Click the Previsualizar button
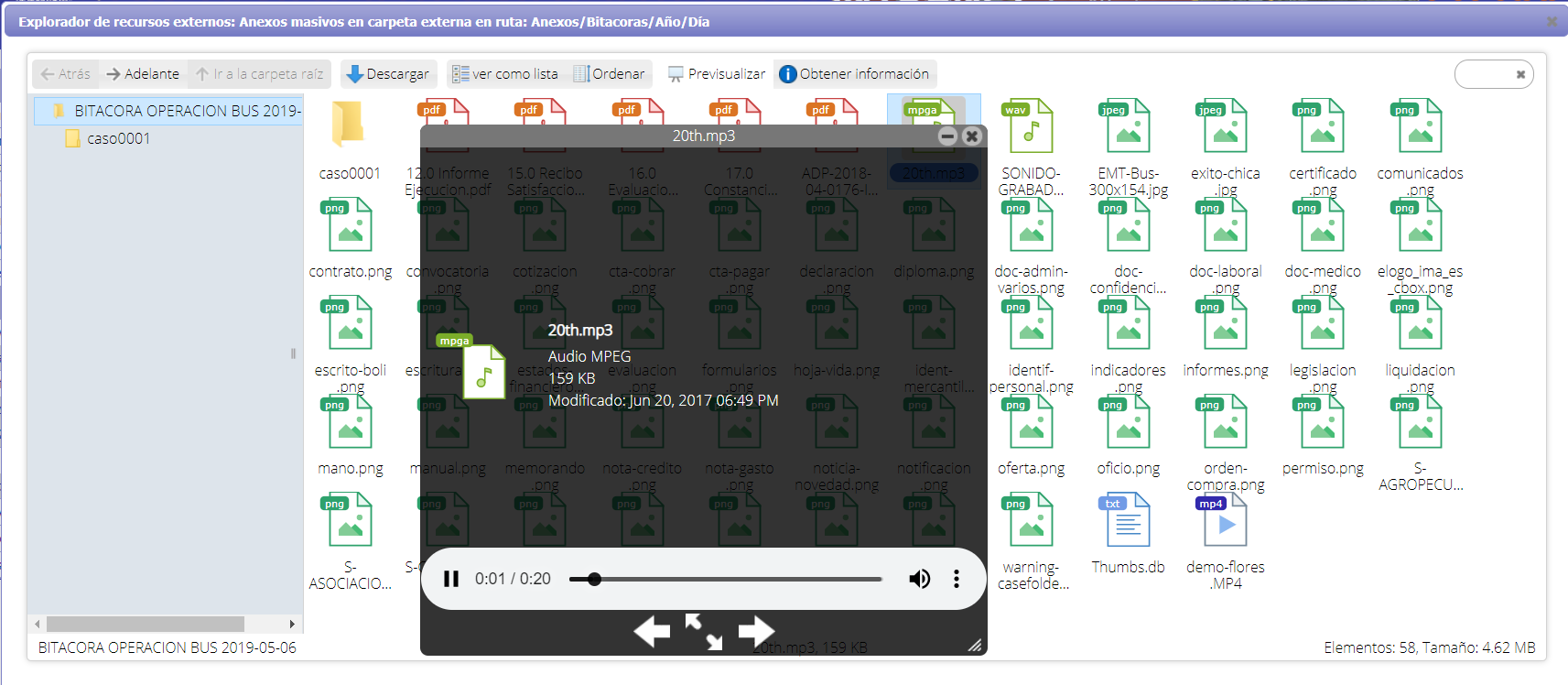The width and height of the screenshot is (1568, 685). (717, 74)
